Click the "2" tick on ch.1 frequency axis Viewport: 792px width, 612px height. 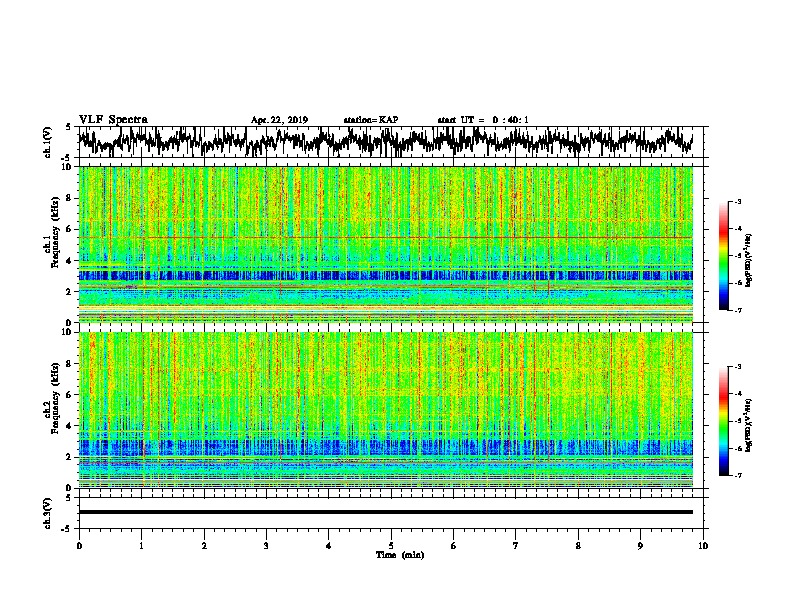(69, 291)
